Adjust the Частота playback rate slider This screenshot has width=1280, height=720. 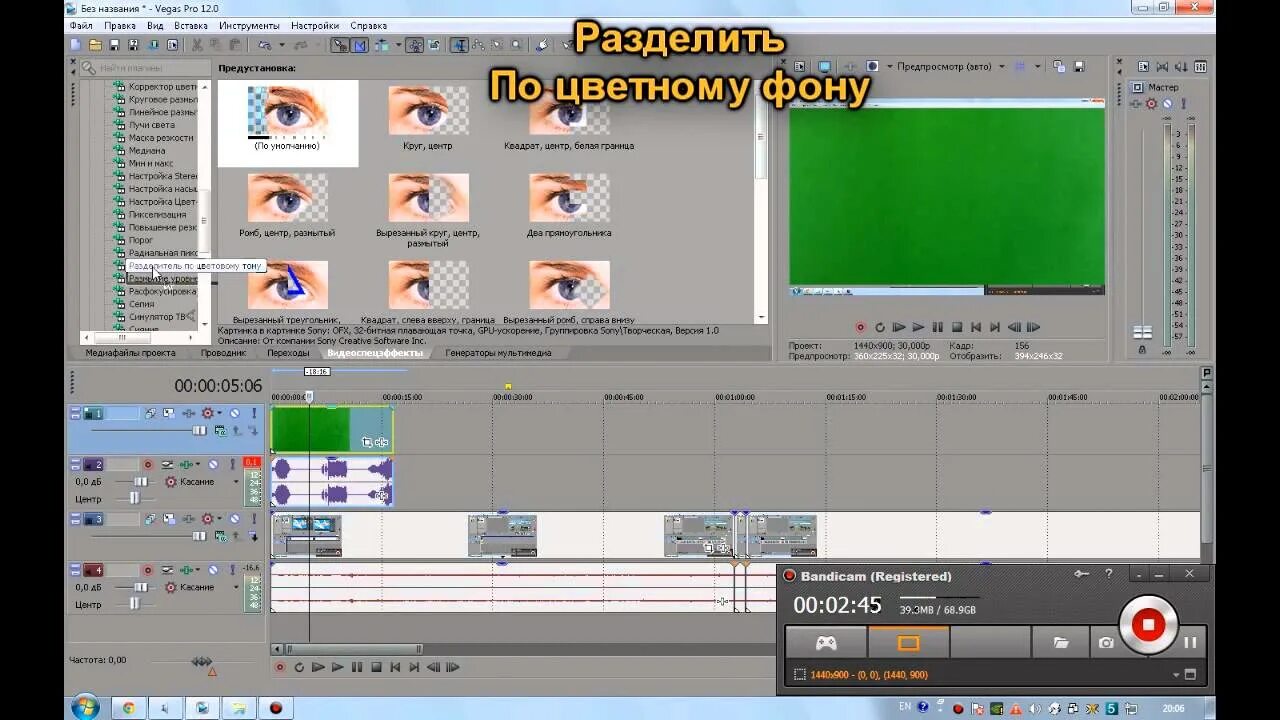coord(202,661)
